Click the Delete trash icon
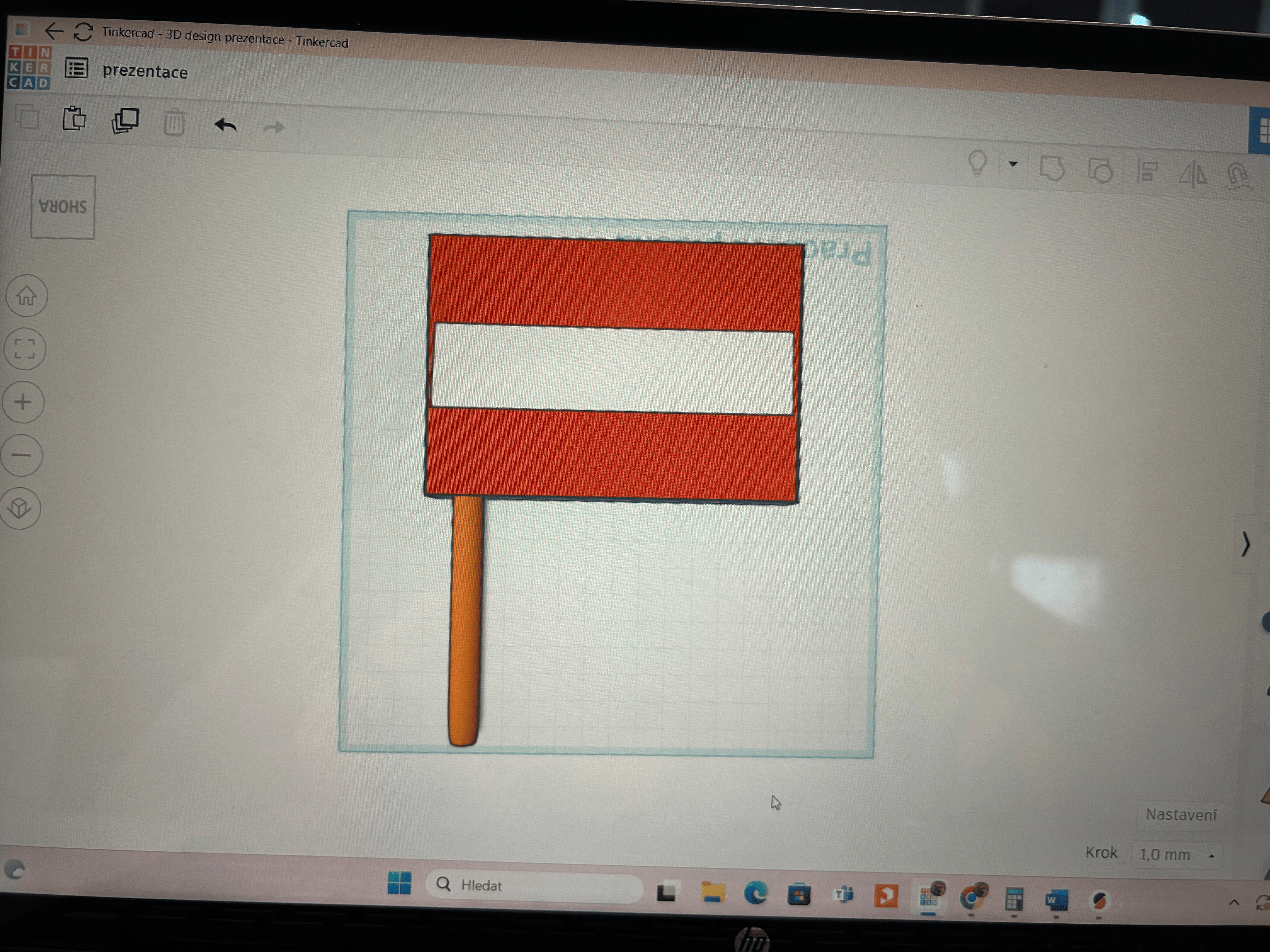Viewport: 1270px width, 952px height. (x=174, y=122)
